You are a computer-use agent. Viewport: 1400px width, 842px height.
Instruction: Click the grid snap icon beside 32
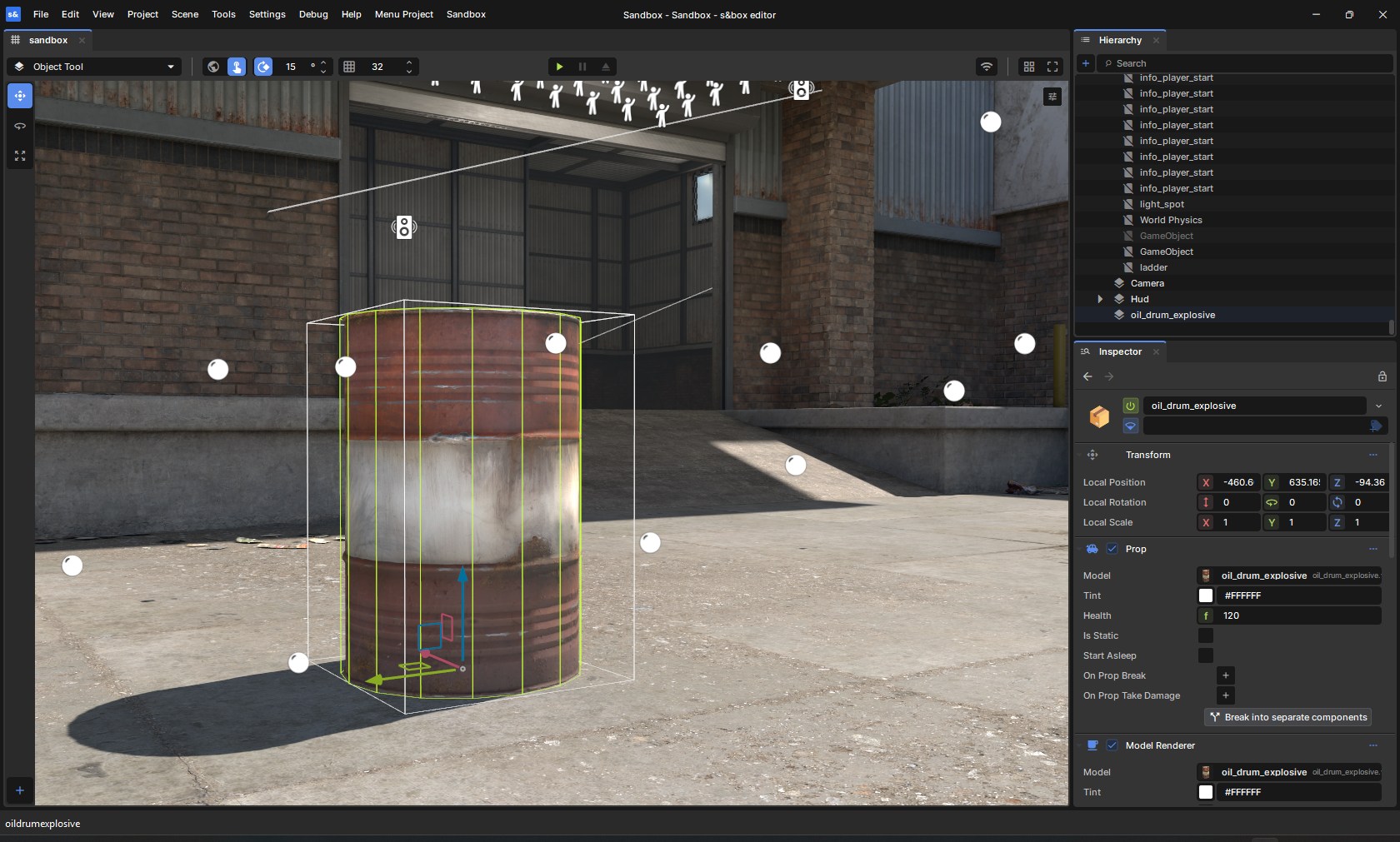(350, 67)
